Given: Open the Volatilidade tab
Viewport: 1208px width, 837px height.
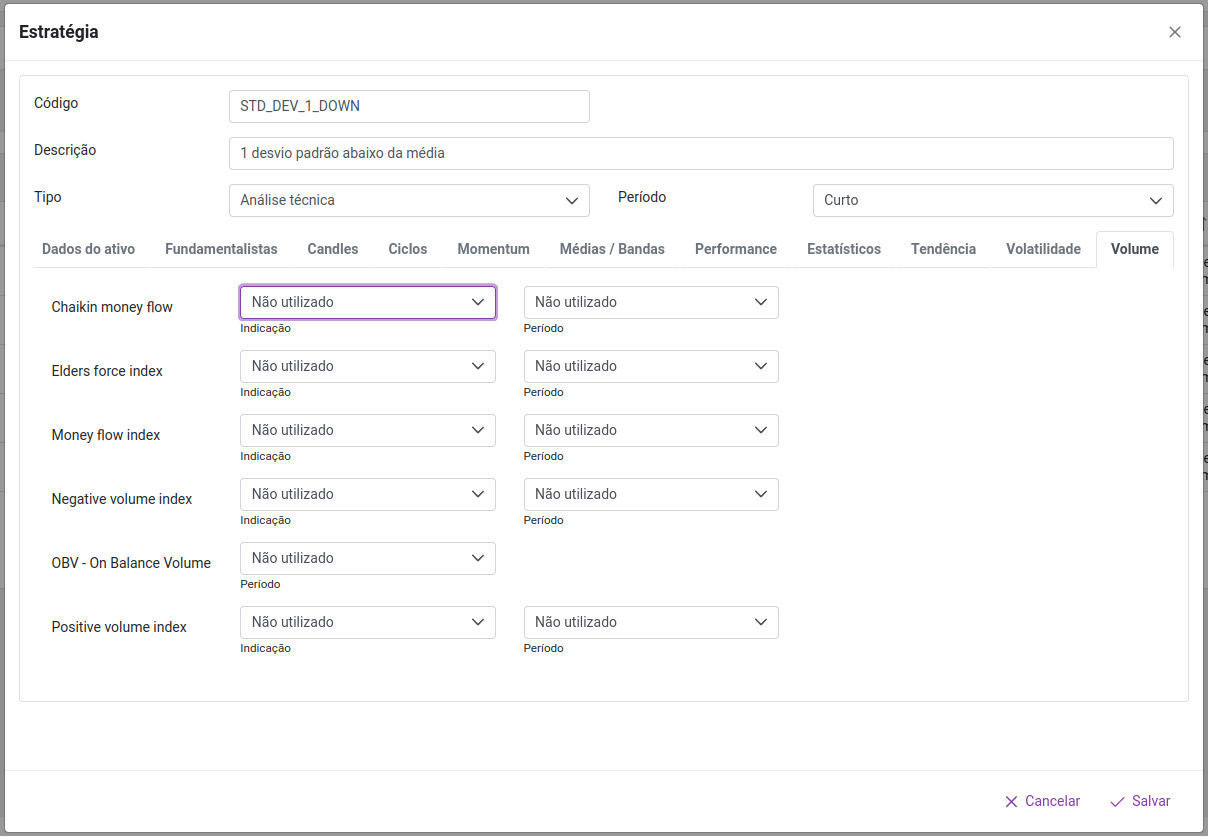Looking at the screenshot, I should pyautogui.click(x=1043, y=249).
